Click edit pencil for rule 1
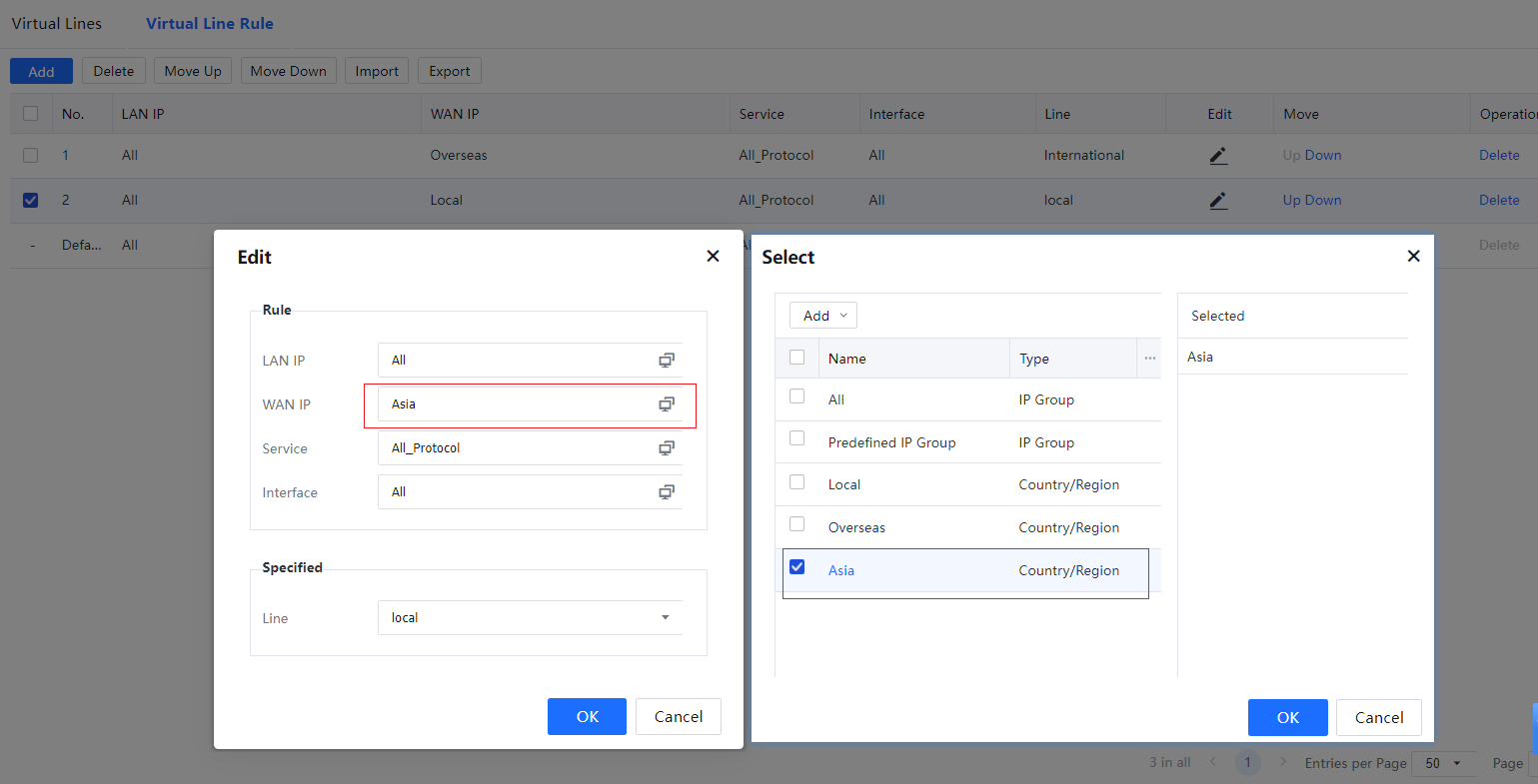Screen dimensions: 1538x784 pyautogui.click(x=1218, y=156)
